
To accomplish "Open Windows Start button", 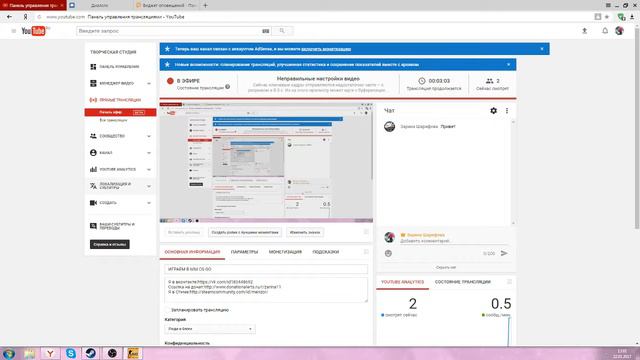I will point(9,353).
